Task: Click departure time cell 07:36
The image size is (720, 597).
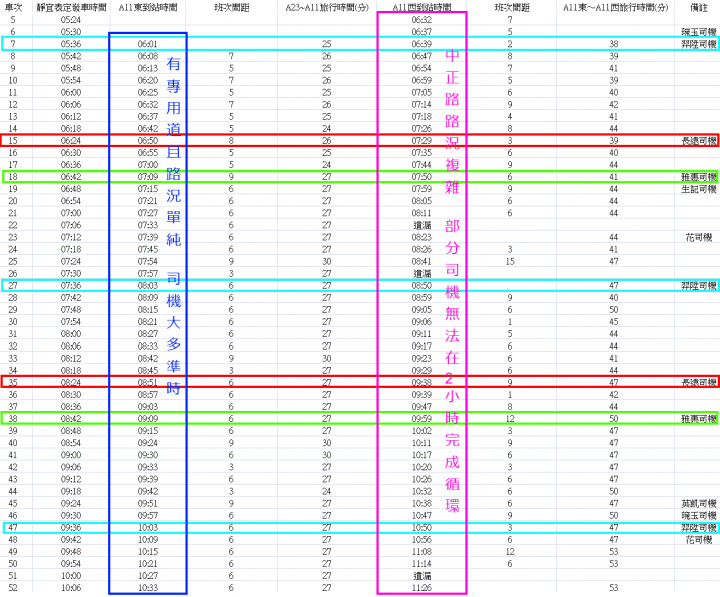Action: point(71,286)
